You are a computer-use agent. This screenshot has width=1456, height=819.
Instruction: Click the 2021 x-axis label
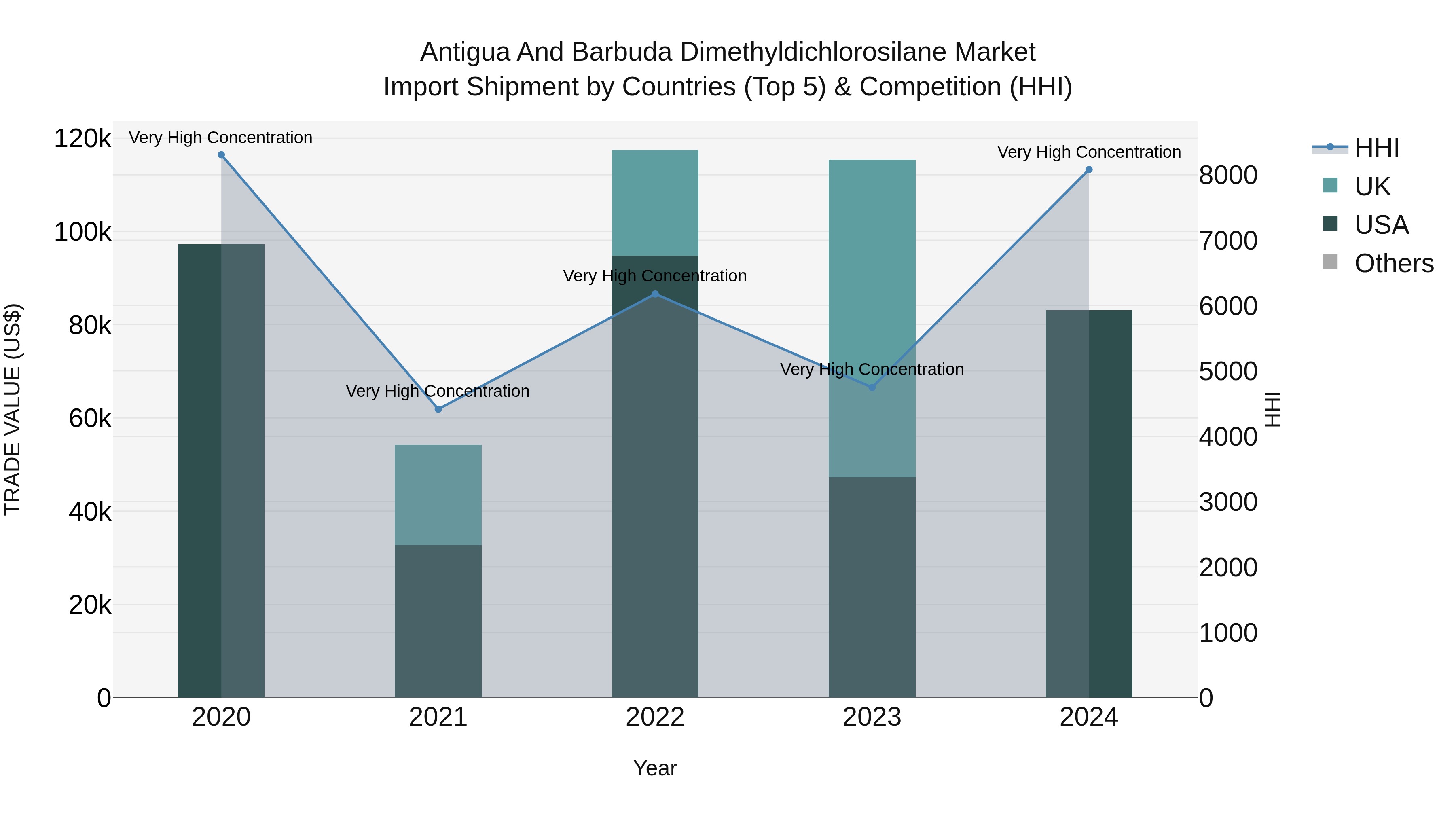[438, 717]
